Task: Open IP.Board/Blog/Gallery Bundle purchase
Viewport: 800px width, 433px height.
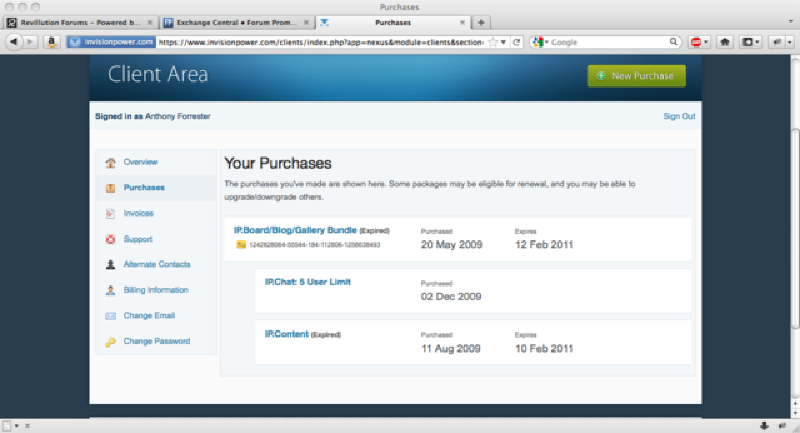Action: click(x=295, y=230)
